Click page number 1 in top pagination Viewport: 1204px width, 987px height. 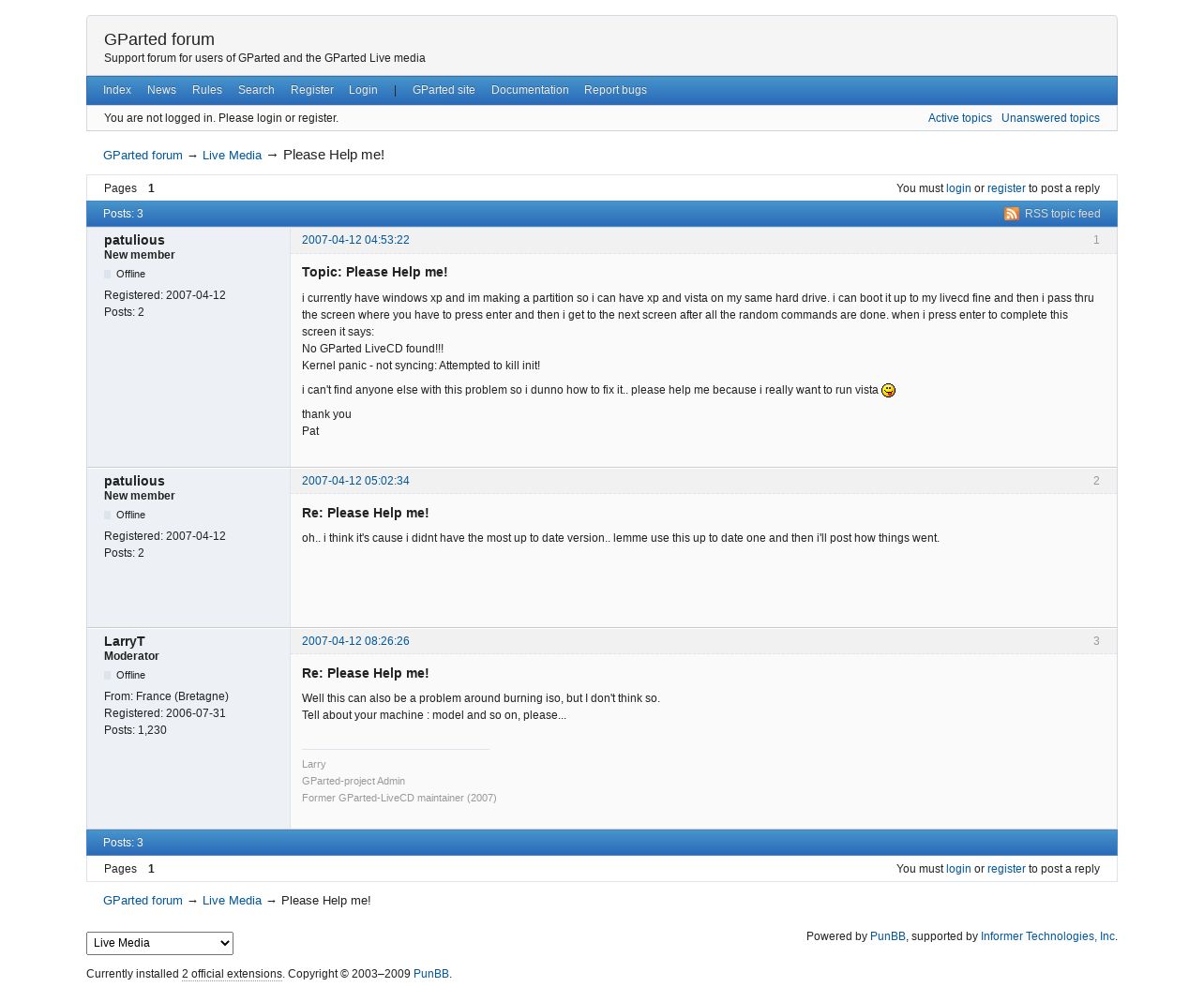151,188
